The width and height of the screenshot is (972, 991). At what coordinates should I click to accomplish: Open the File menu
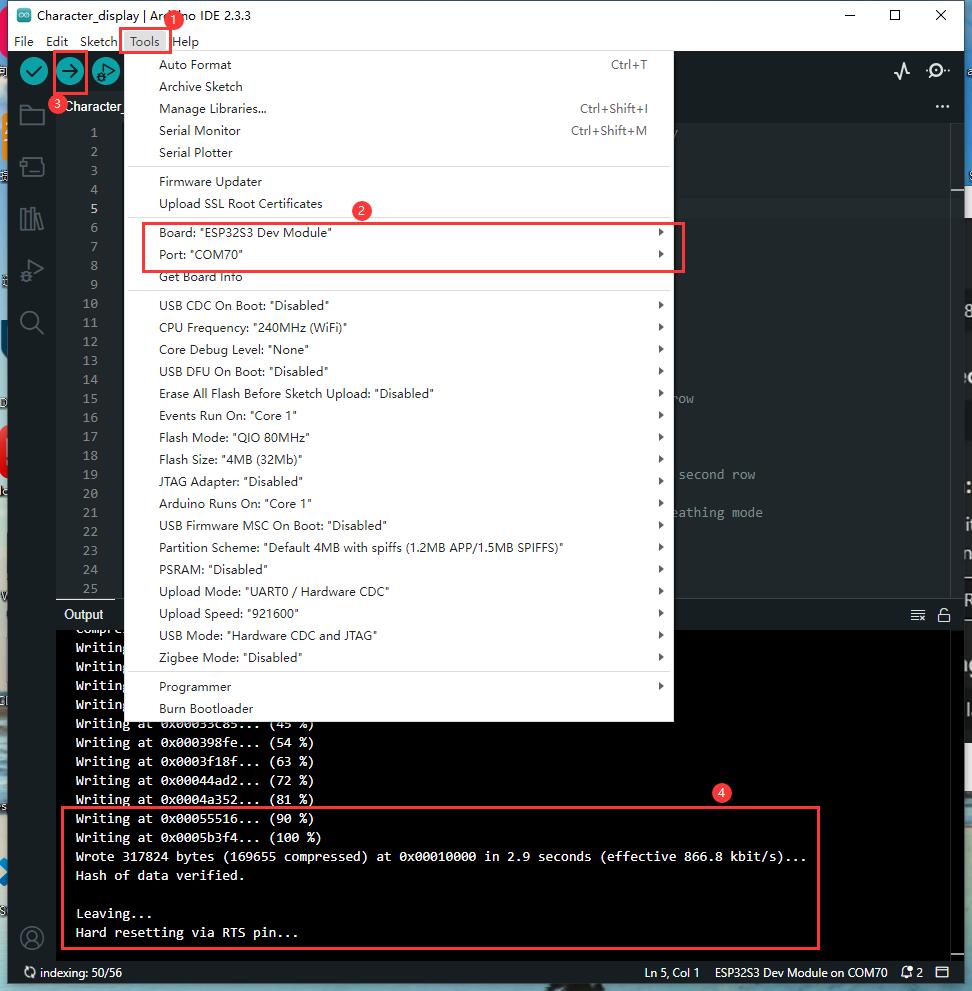24,42
